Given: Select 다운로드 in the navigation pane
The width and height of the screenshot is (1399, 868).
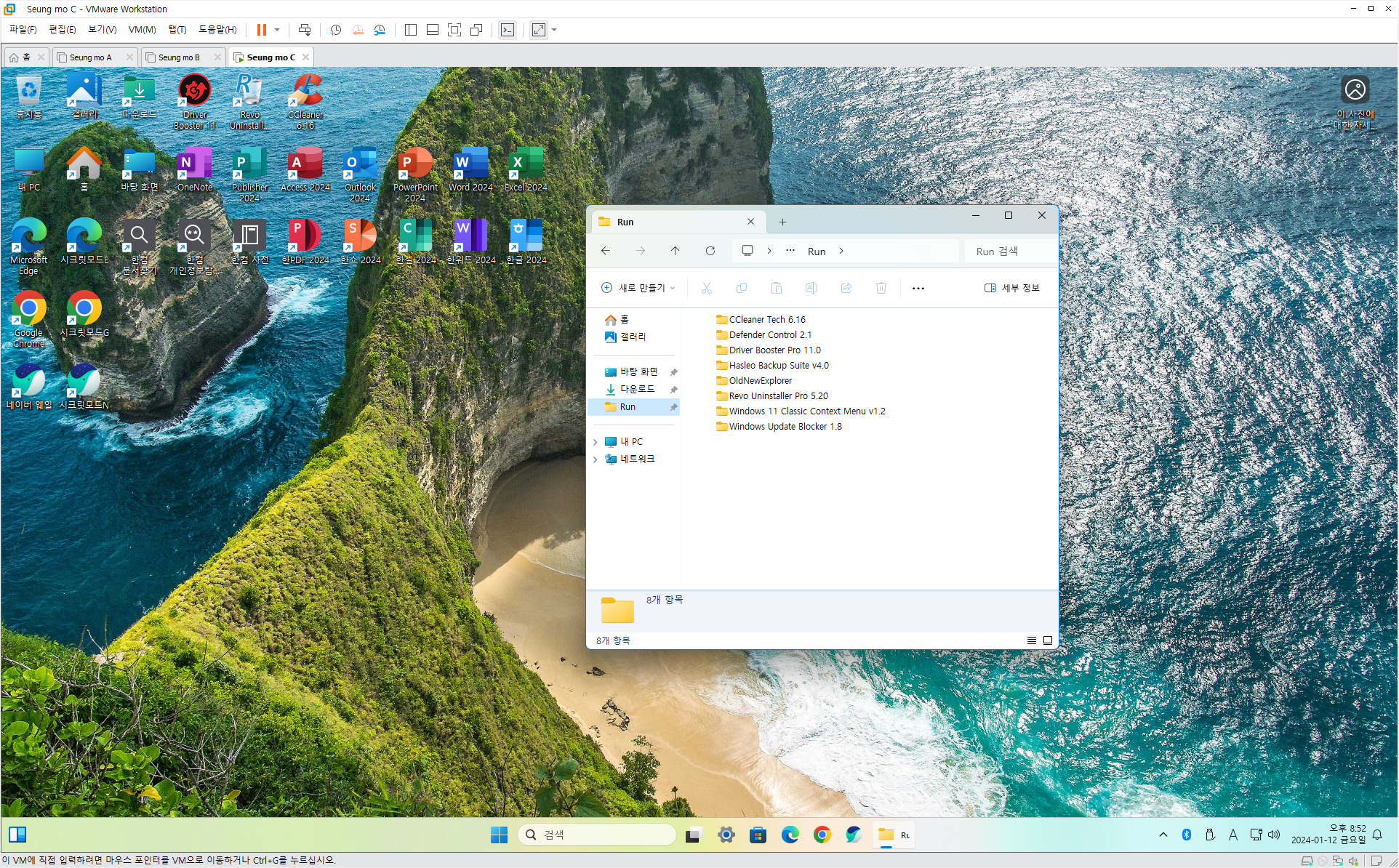Looking at the screenshot, I should pos(637,389).
